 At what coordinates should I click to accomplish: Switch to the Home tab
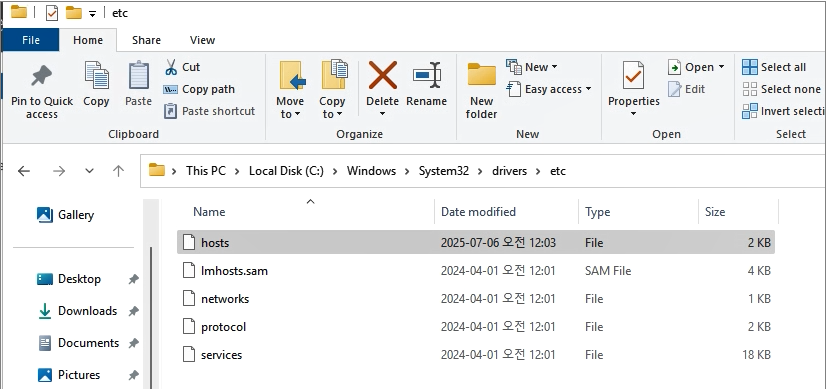click(x=88, y=40)
